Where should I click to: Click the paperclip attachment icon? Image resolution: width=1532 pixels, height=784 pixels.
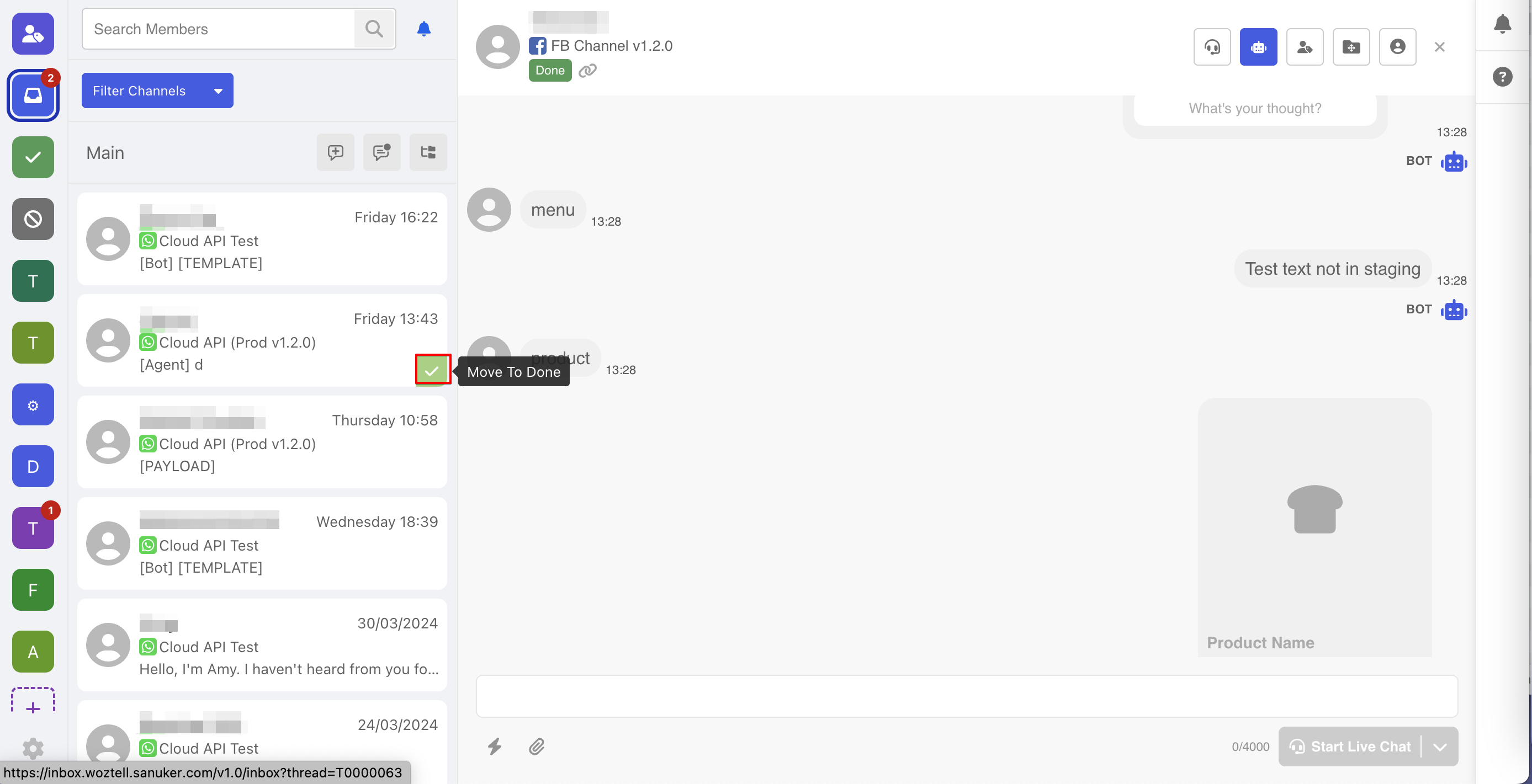pyautogui.click(x=537, y=746)
